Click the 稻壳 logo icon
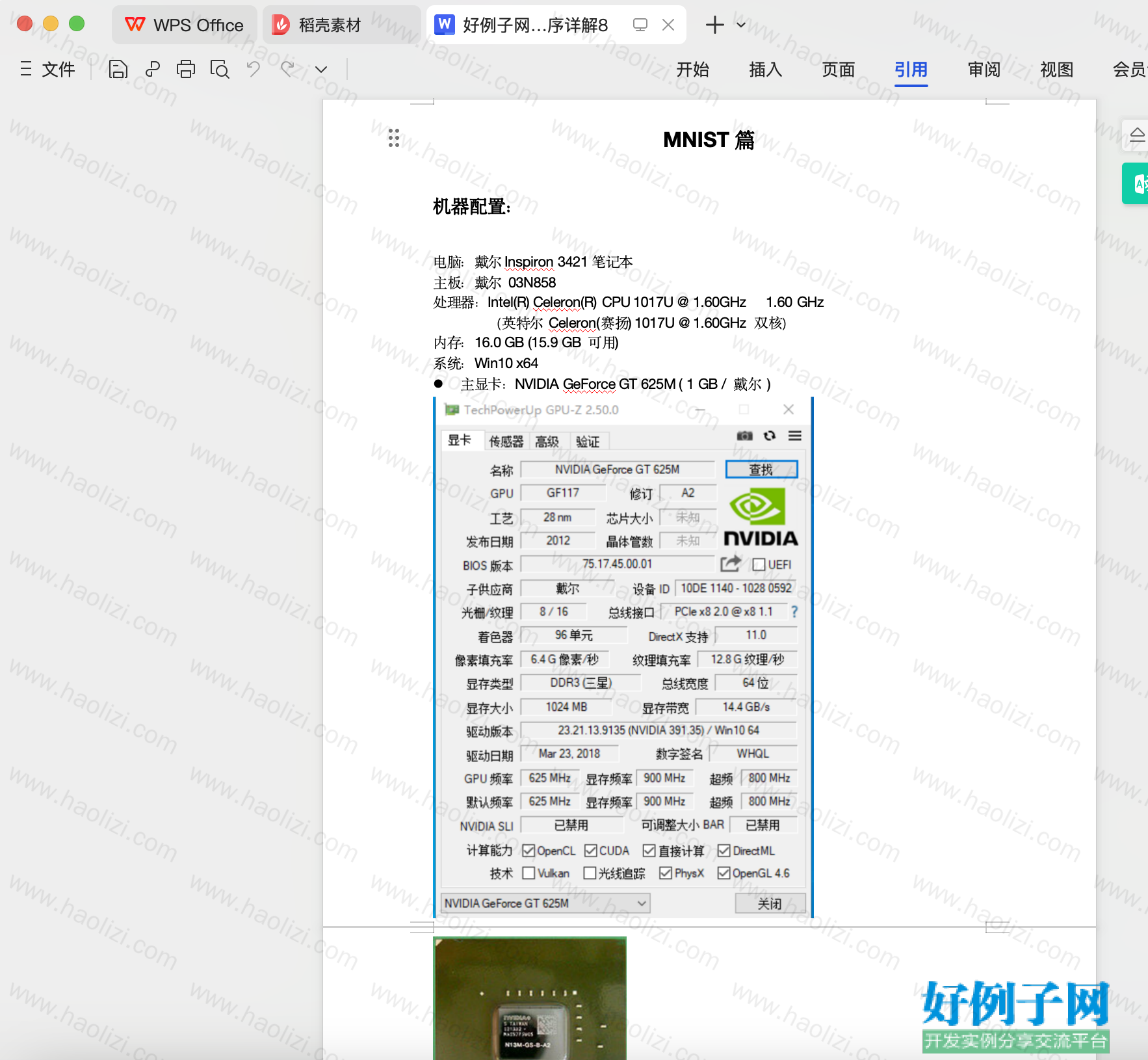Image resolution: width=1148 pixels, height=1060 pixels. pyautogui.click(x=281, y=25)
